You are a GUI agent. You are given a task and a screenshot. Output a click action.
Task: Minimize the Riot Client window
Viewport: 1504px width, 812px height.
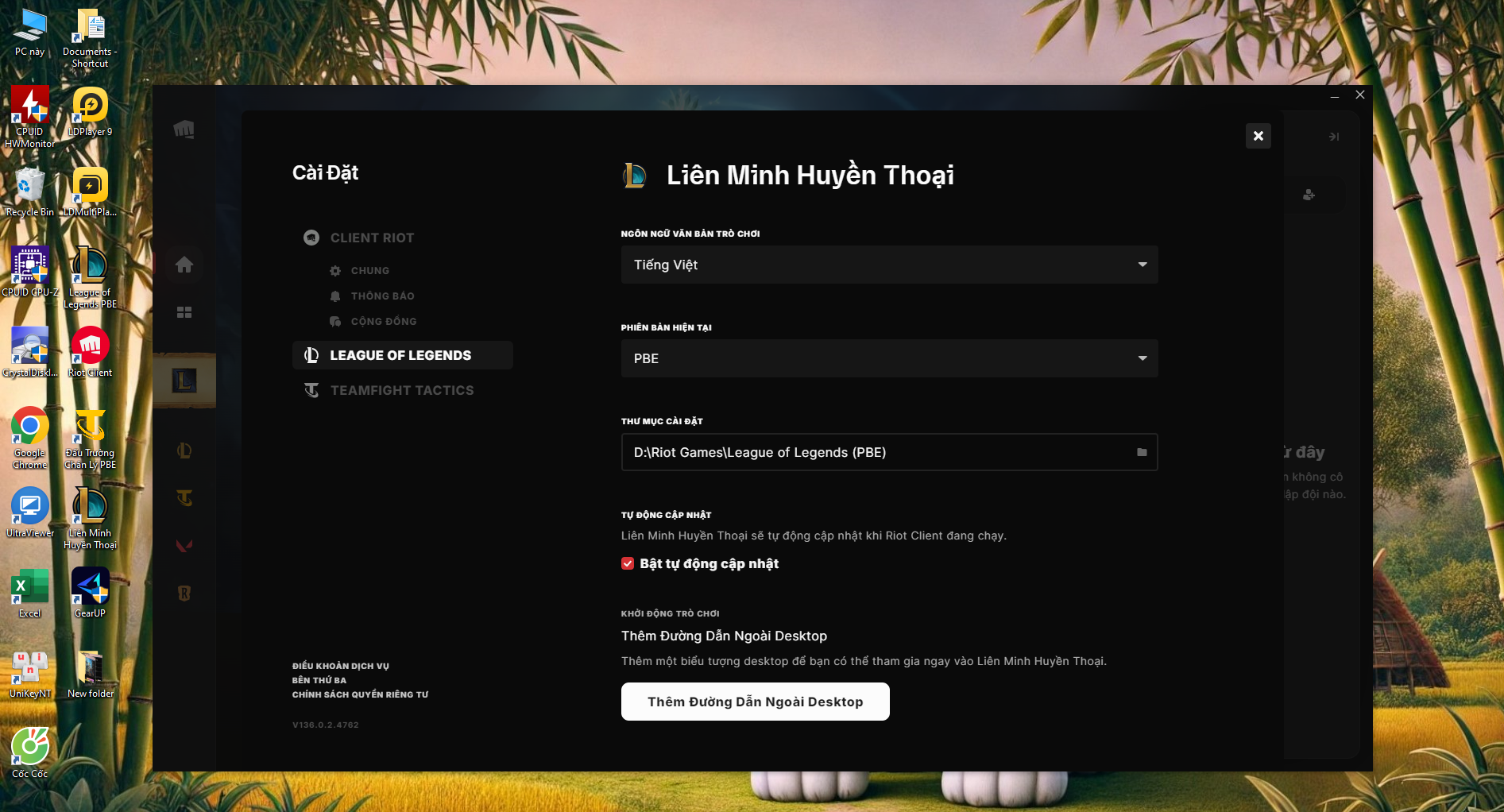[x=1335, y=95]
